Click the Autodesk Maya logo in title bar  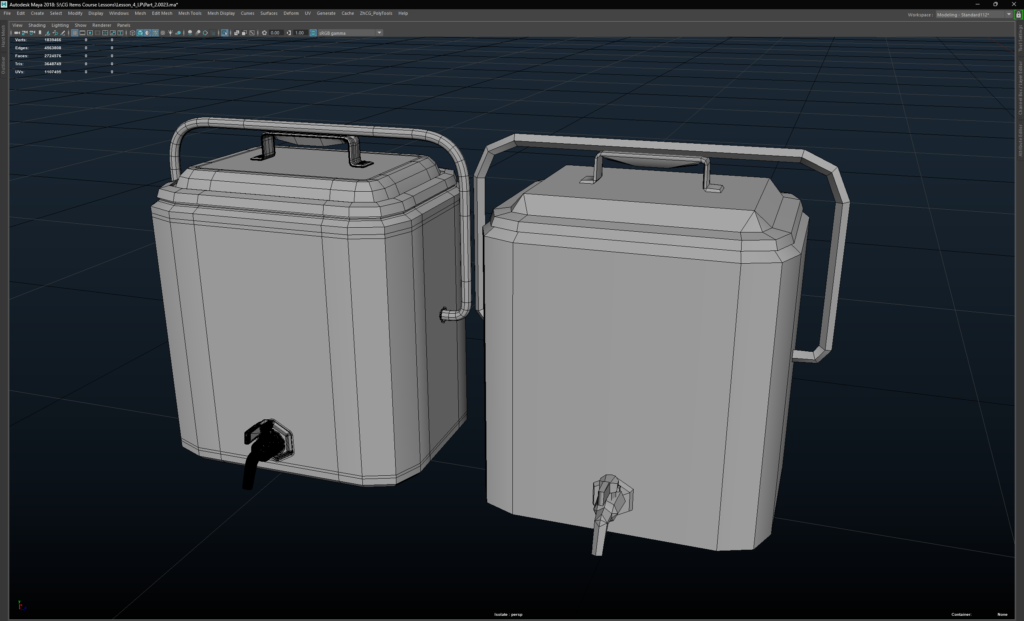point(5,4)
